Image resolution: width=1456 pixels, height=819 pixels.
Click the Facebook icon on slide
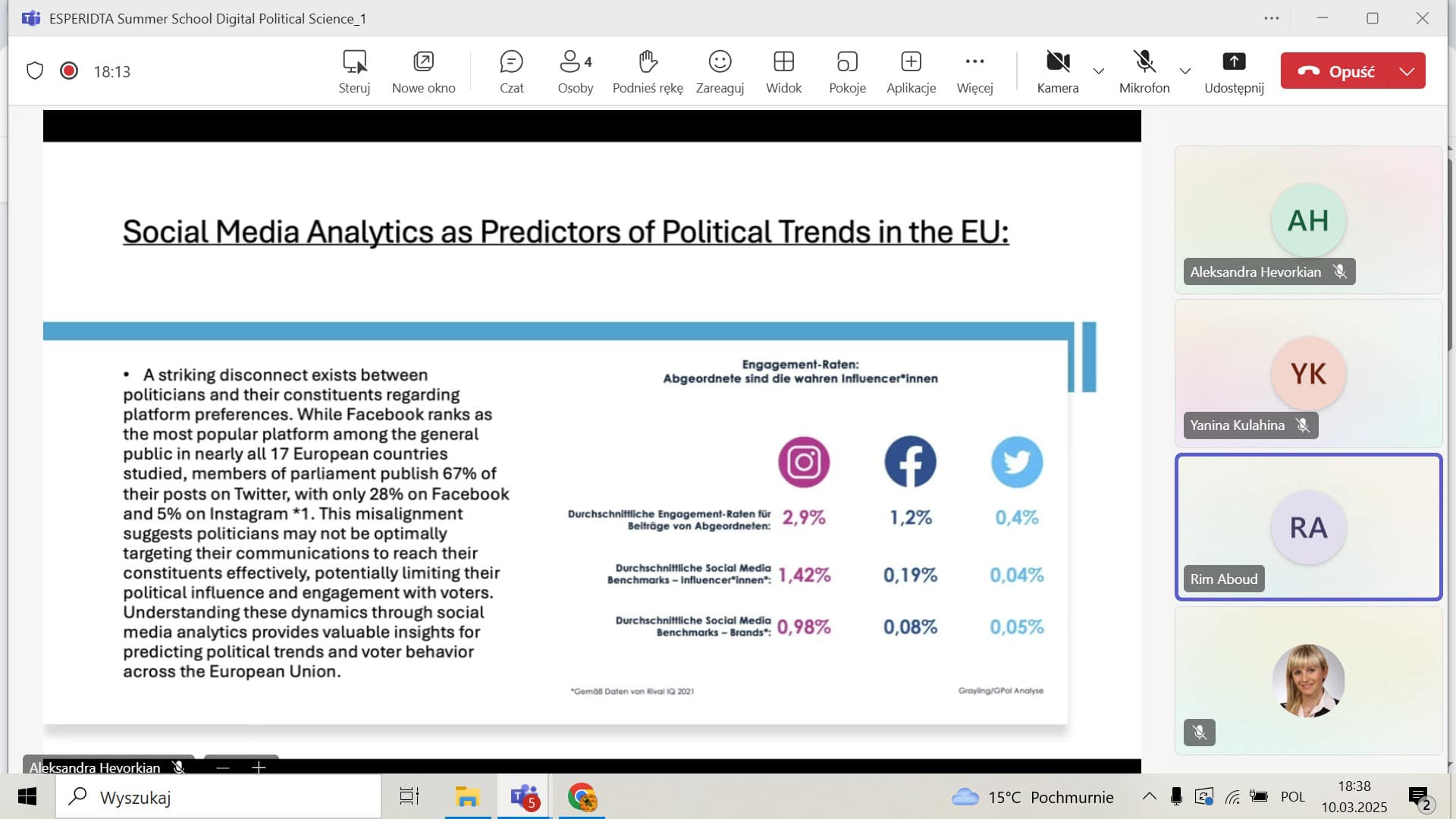[910, 462]
